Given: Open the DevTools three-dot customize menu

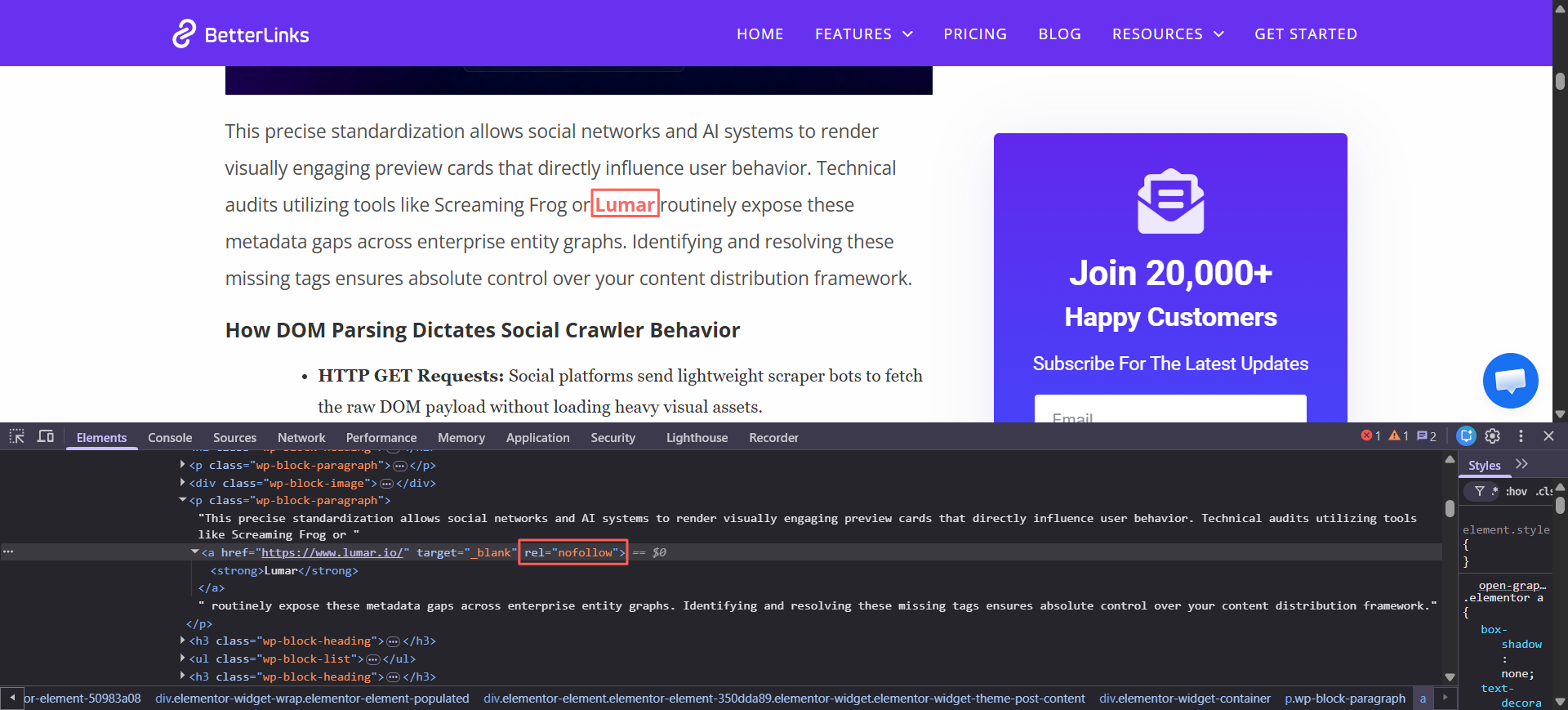Looking at the screenshot, I should pyautogui.click(x=1521, y=436).
